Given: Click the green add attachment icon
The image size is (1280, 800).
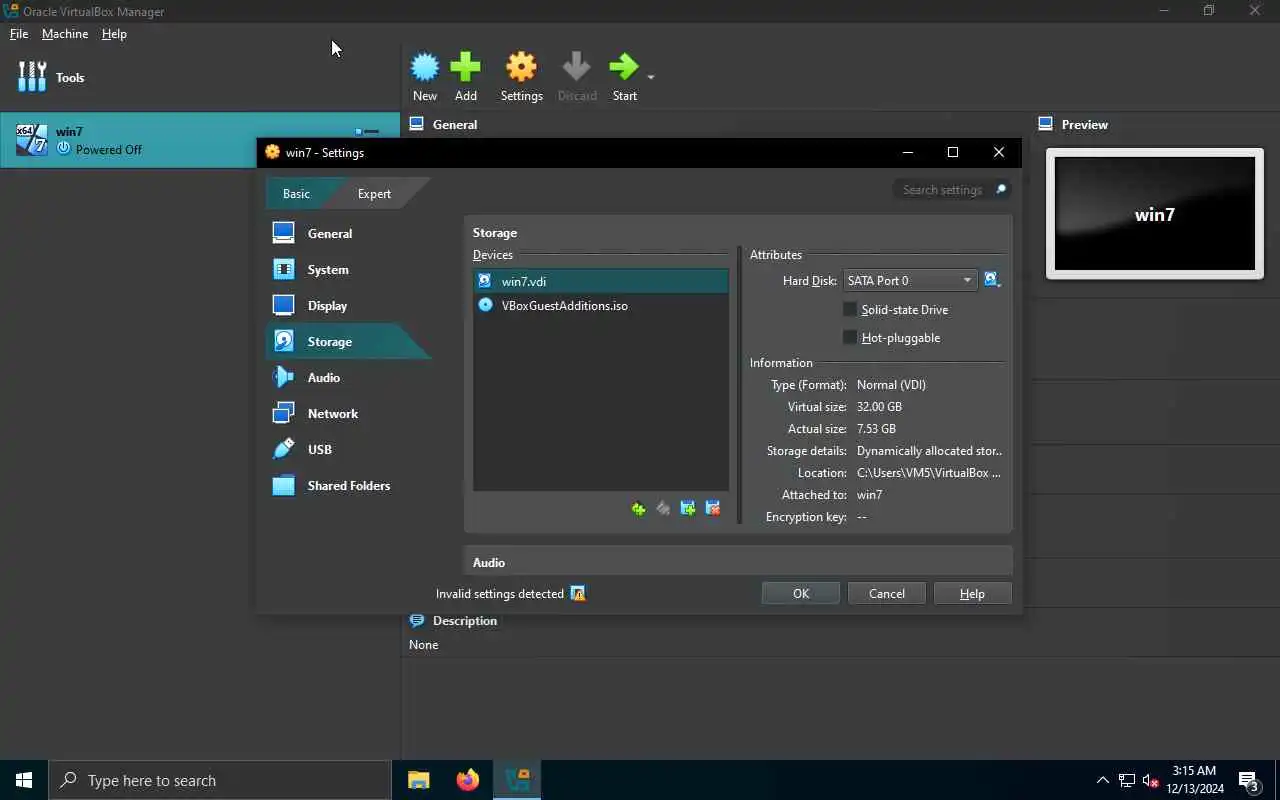Looking at the screenshot, I should (638, 508).
